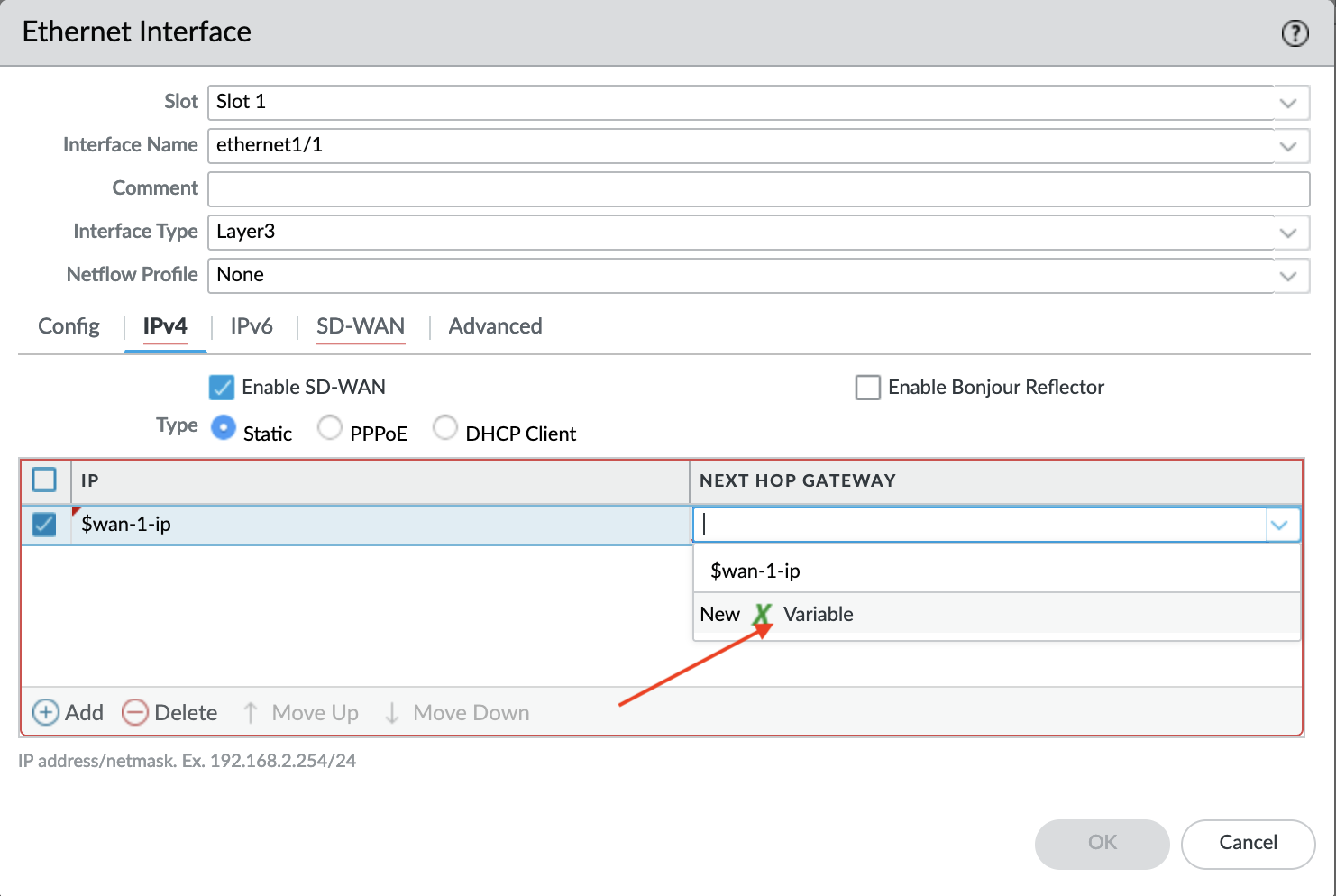Screen dimensions: 1336x896
Task: Switch to the SD-WAN tab
Action: pos(361,326)
